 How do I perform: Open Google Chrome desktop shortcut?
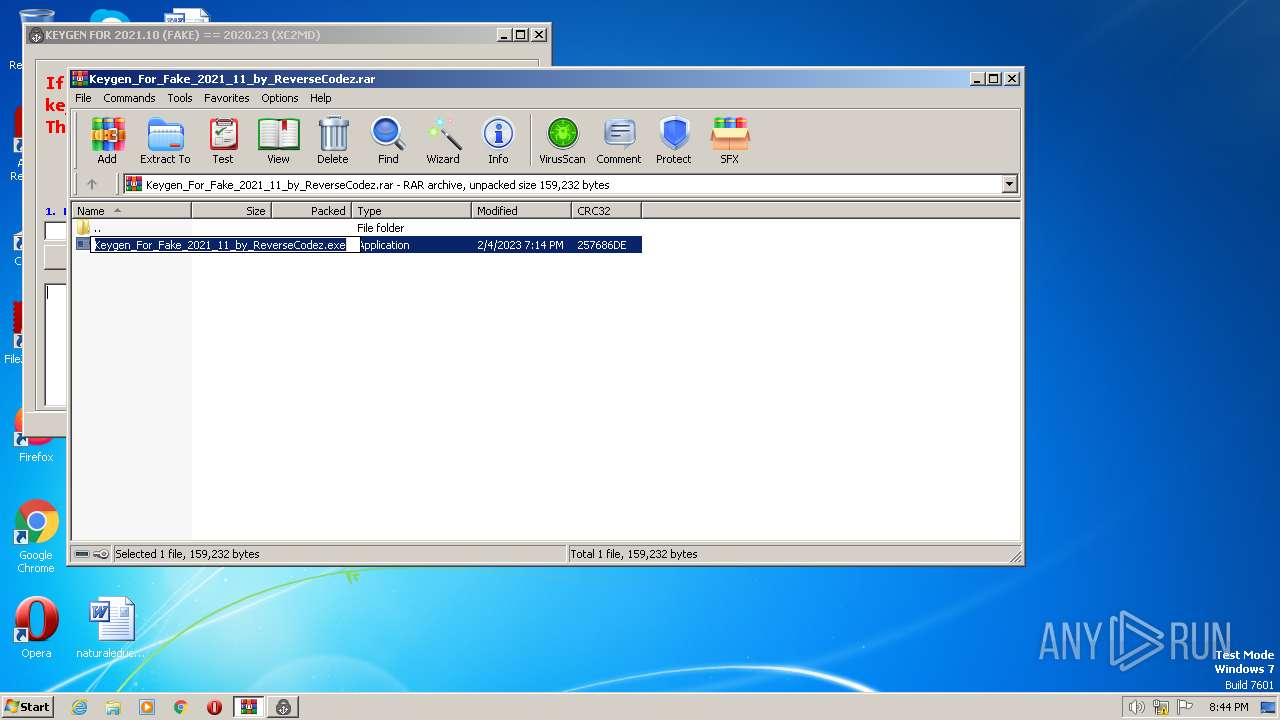[36, 537]
